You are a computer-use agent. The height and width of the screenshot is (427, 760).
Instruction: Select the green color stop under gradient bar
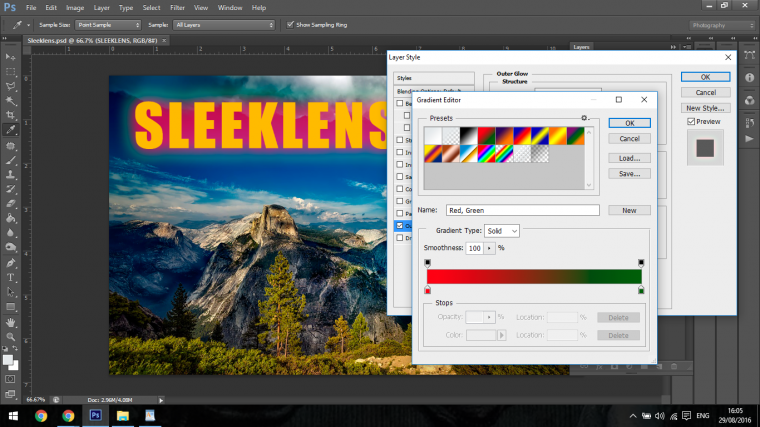pyautogui.click(x=641, y=290)
